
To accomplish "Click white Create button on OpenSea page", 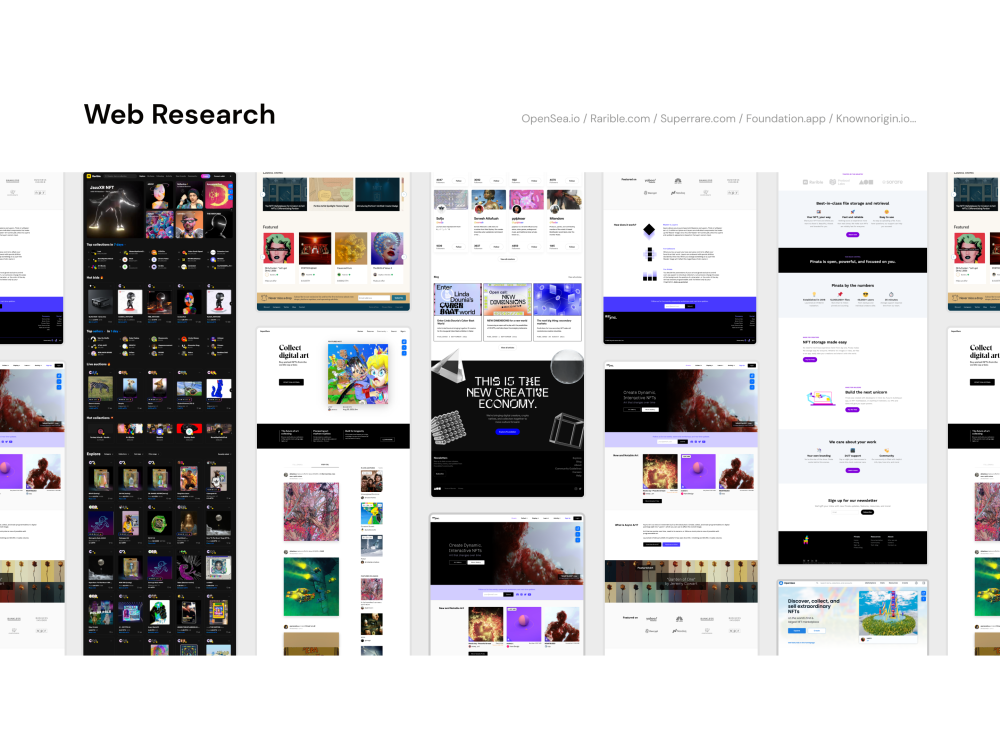I will click(x=816, y=630).
